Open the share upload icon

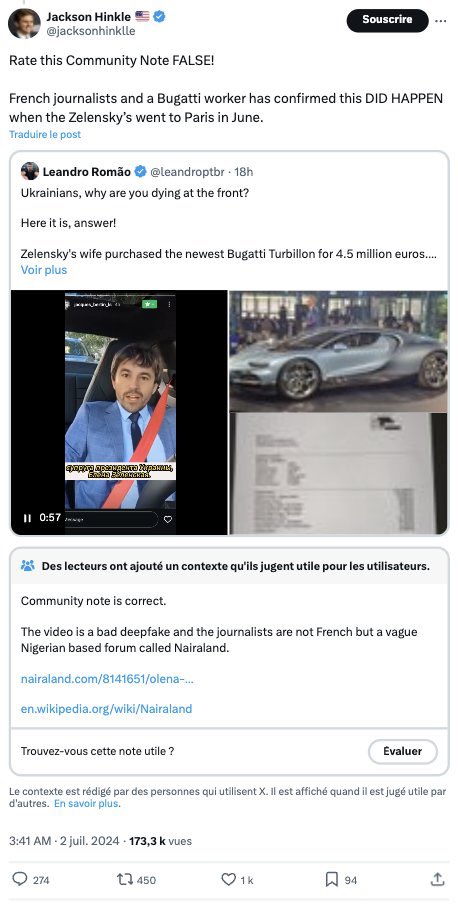[x=437, y=879]
